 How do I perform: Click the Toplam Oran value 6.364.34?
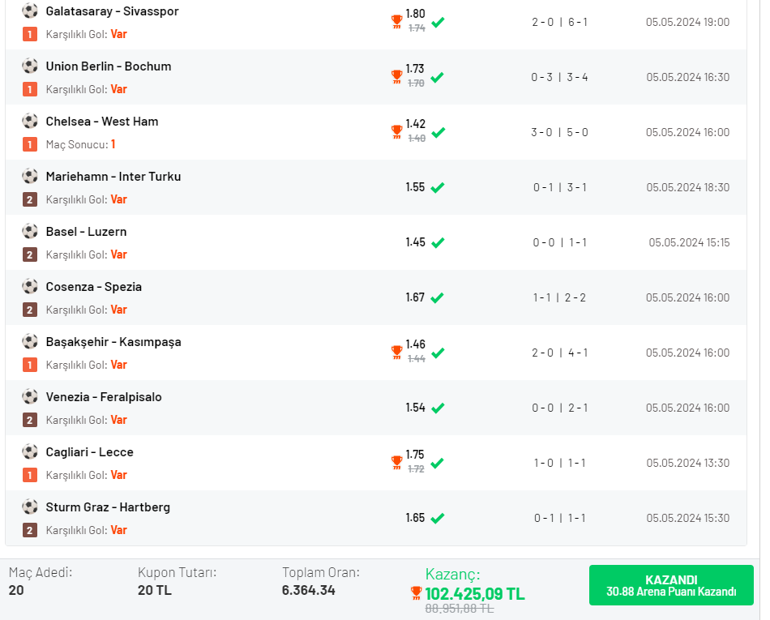point(308,590)
